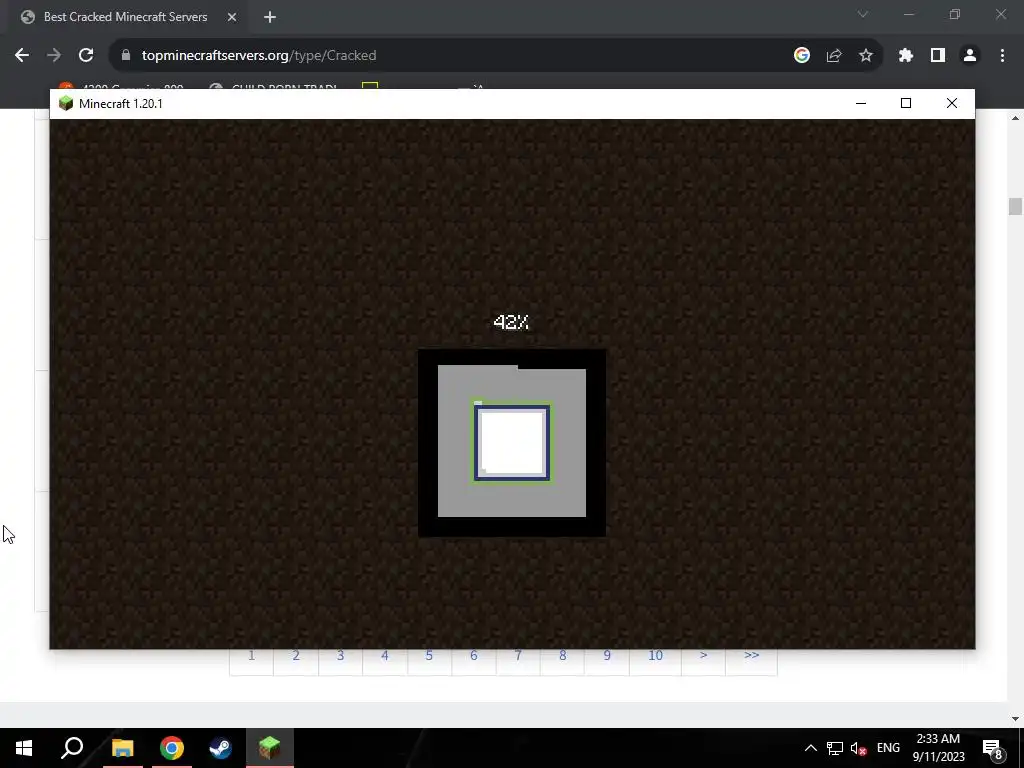Screen dimensions: 1024x768
Task: Open the muted volume tray icon
Action: [858, 748]
